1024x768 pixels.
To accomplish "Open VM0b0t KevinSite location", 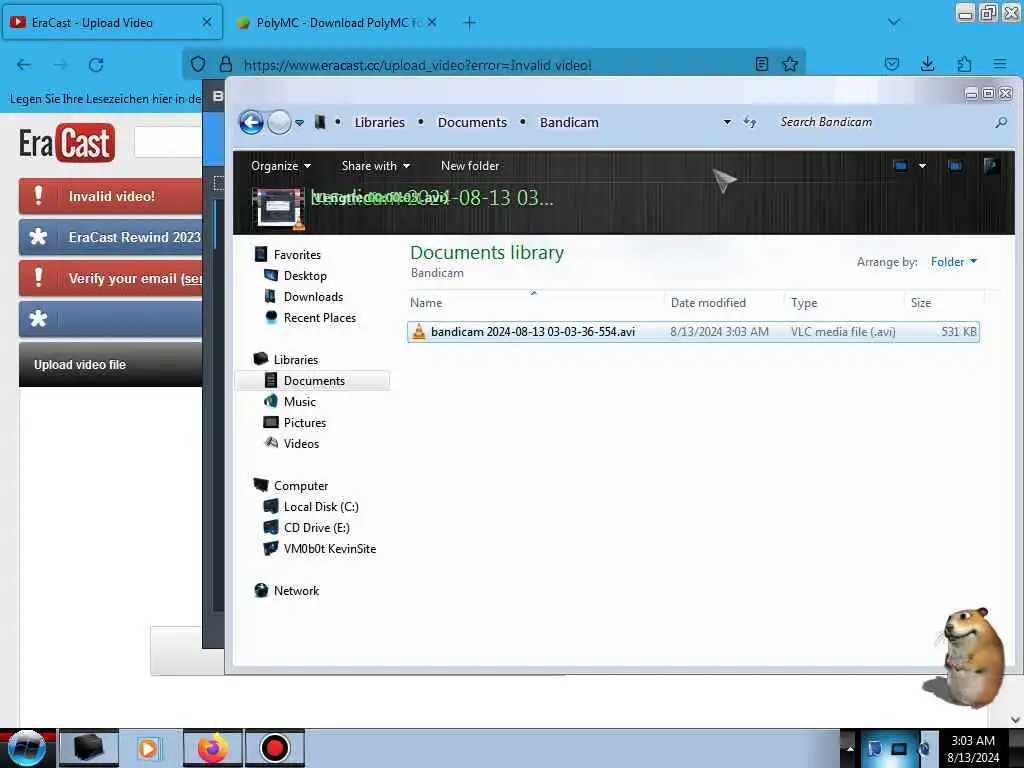I will (330, 549).
